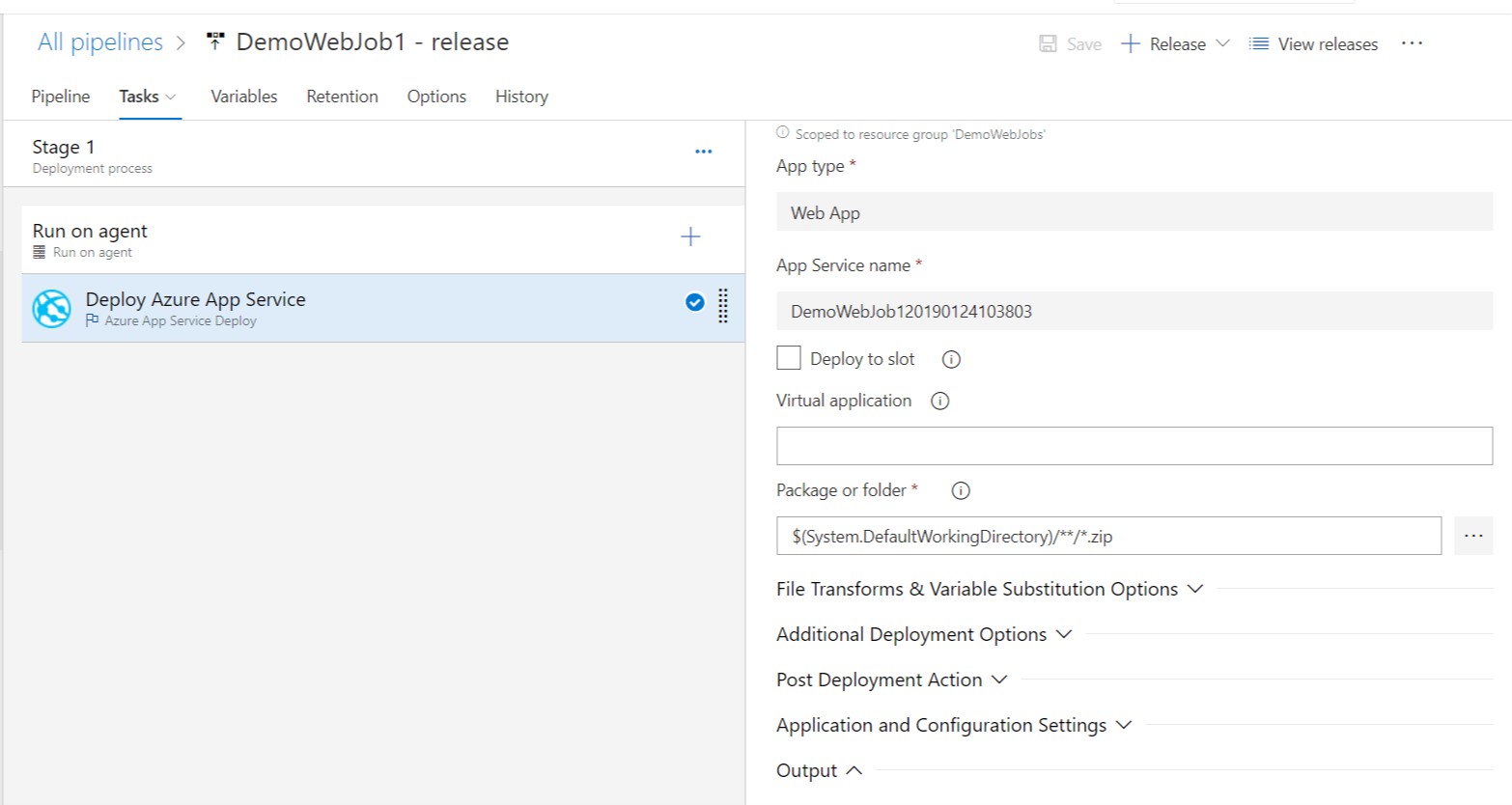Select the Run on agent job
The height and width of the screenshot is (805, 1512).
click(x=383, y=239)
